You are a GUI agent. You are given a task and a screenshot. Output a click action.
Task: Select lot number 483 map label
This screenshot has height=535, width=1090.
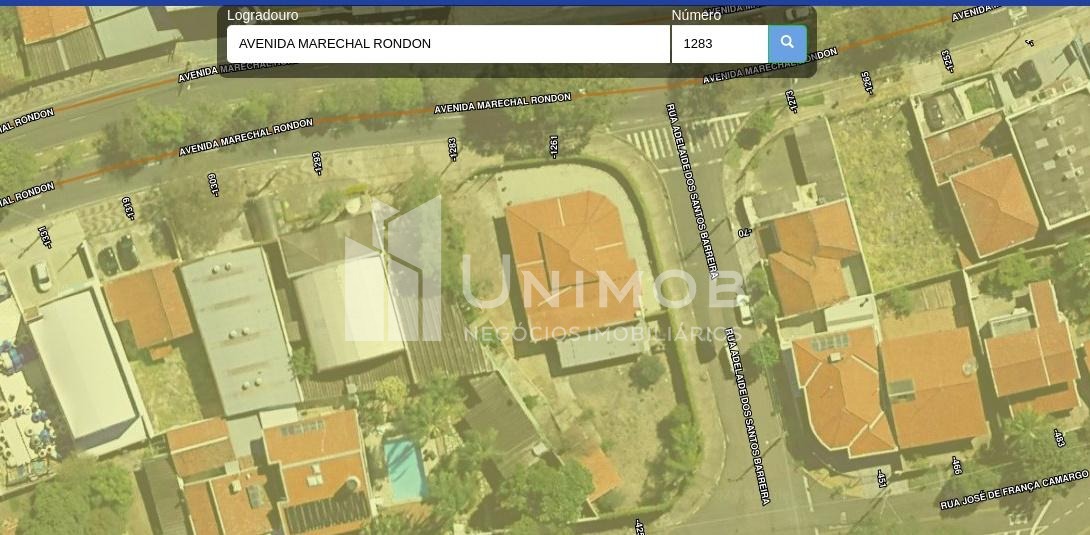[1059, 437]
